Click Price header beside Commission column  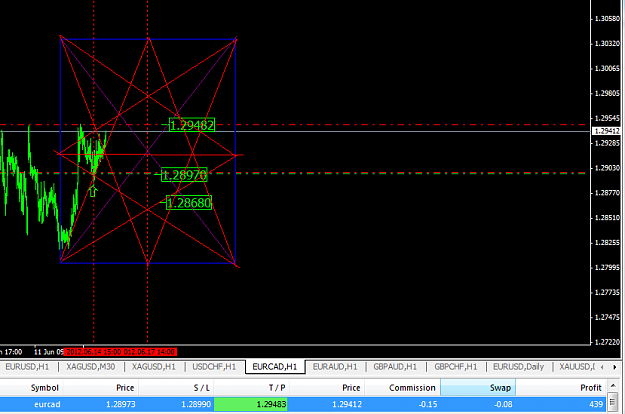(x=351, y=388)
